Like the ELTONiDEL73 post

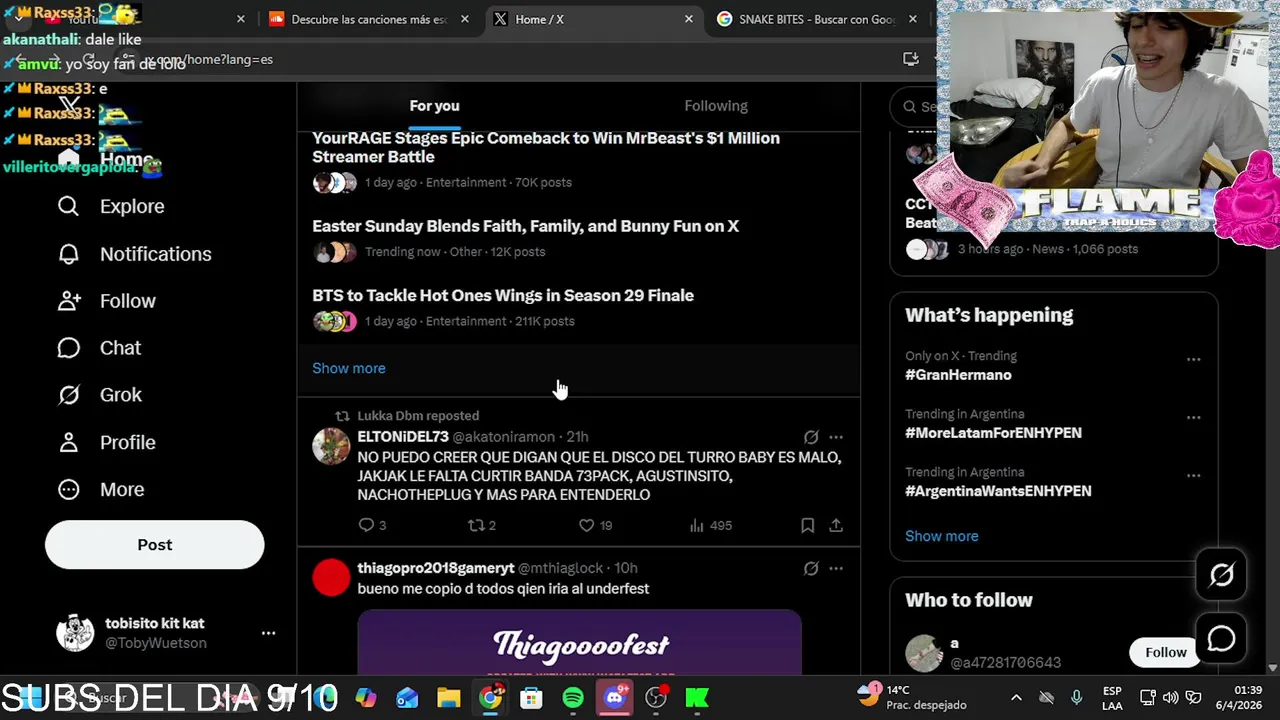[595, 525]
